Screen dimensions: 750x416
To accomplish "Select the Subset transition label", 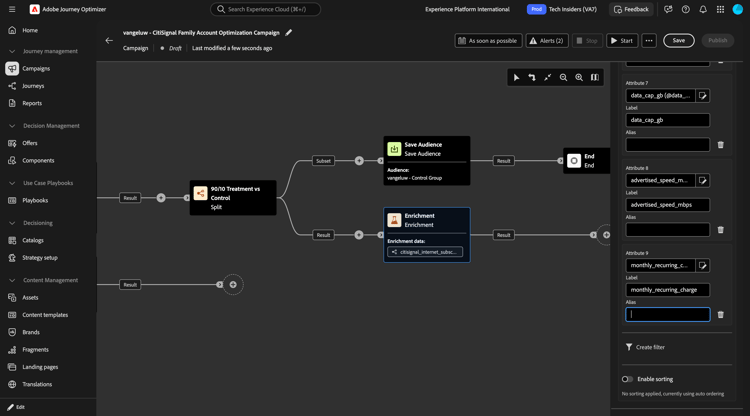I will tap(323, 161).
